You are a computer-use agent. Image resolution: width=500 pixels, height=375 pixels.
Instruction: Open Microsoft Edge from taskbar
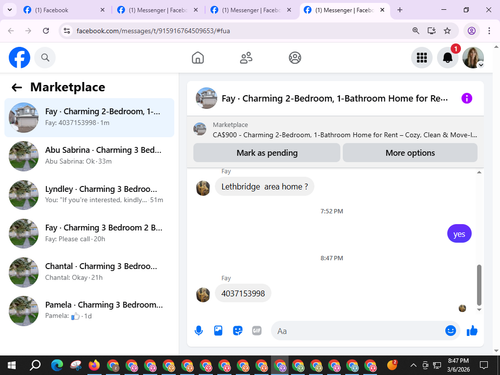point(57,366)
